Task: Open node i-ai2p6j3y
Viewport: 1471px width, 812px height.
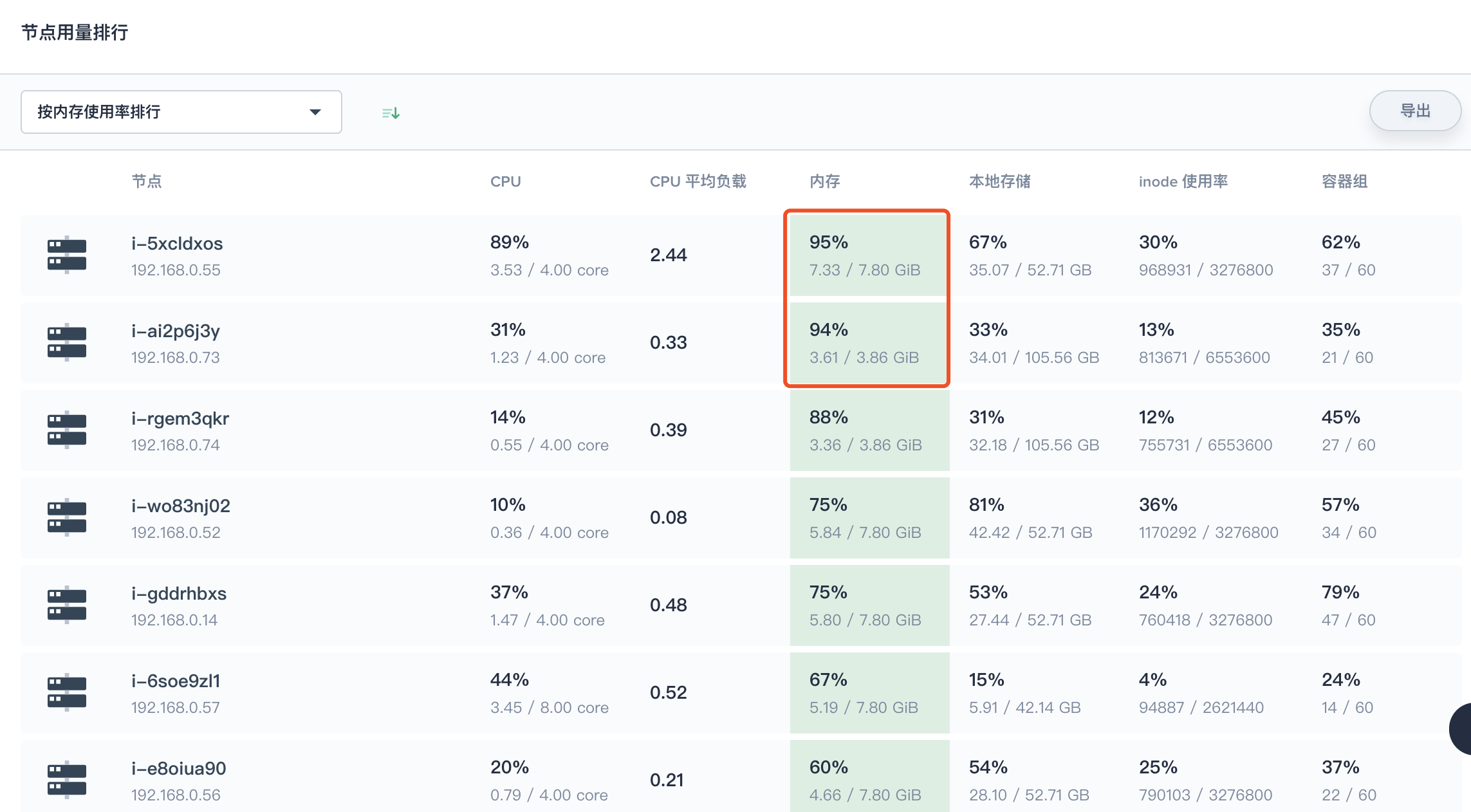Action: (x=176, y=331)
